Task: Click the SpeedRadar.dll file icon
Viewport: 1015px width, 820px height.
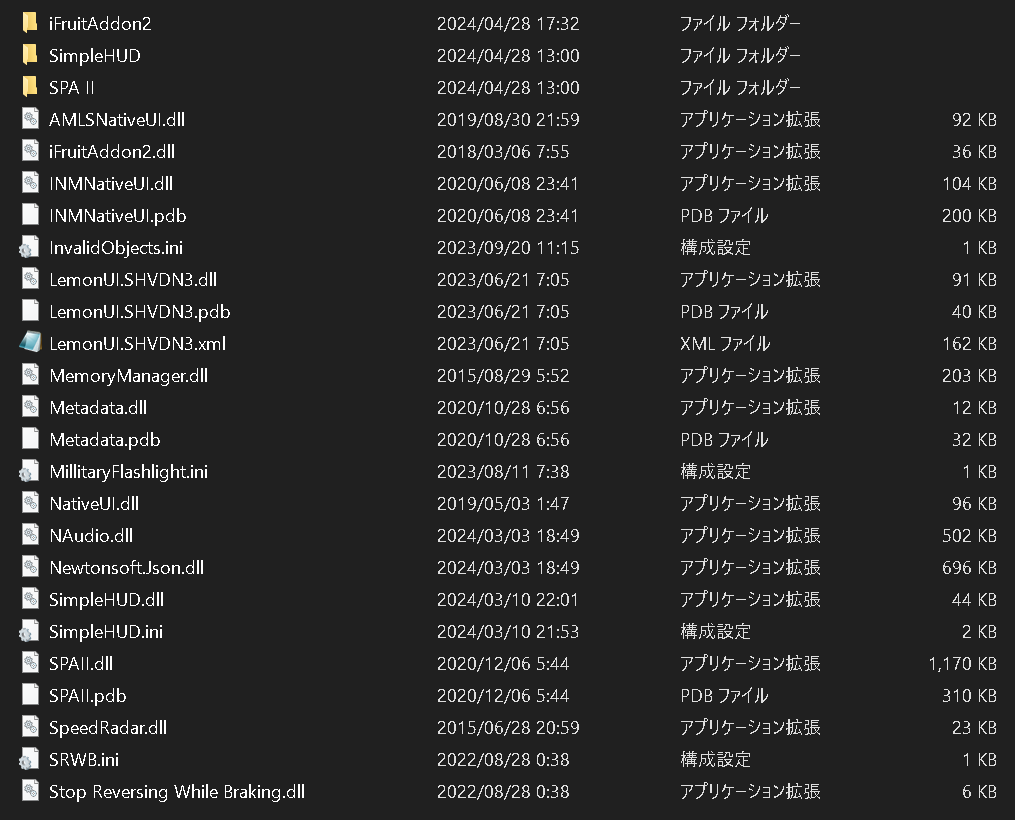Action: 30,727
